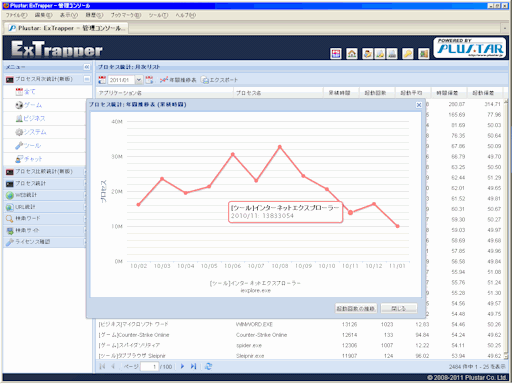Expand the 検索ワード panel
This screenshot has height=384, width=512.
pos(44,218)
